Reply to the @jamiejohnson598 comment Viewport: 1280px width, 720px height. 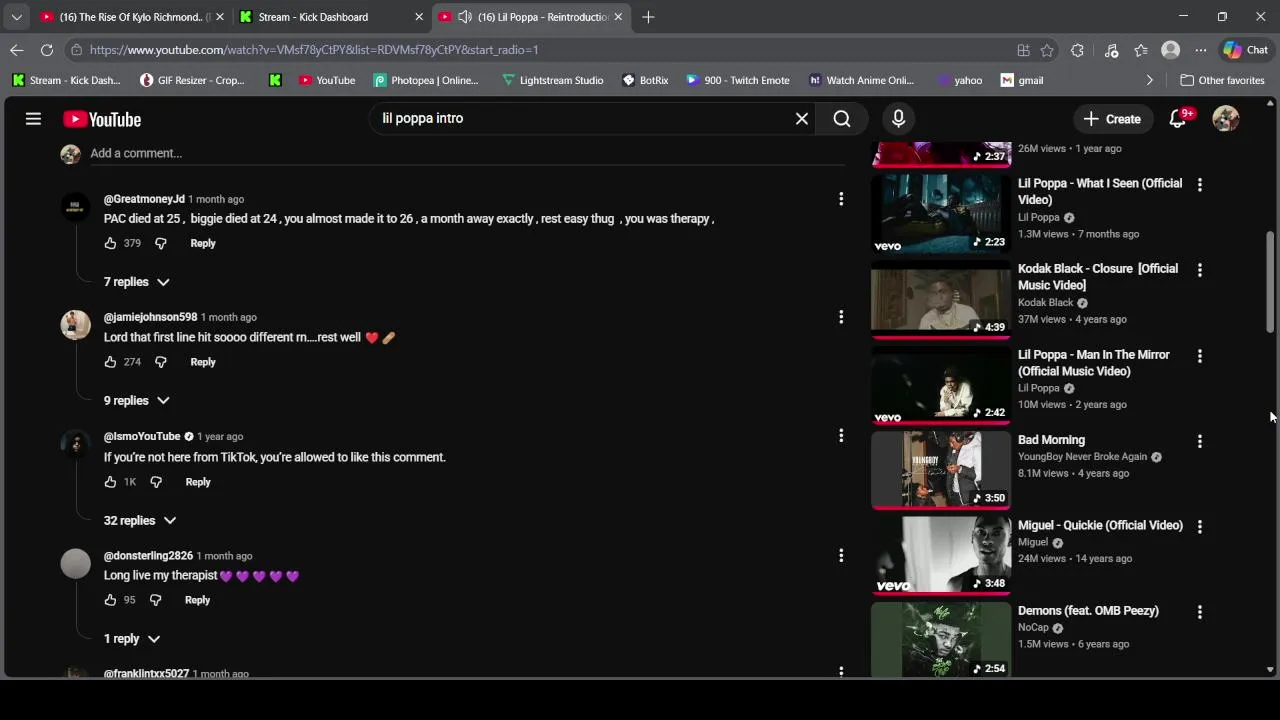click(203, 362)
